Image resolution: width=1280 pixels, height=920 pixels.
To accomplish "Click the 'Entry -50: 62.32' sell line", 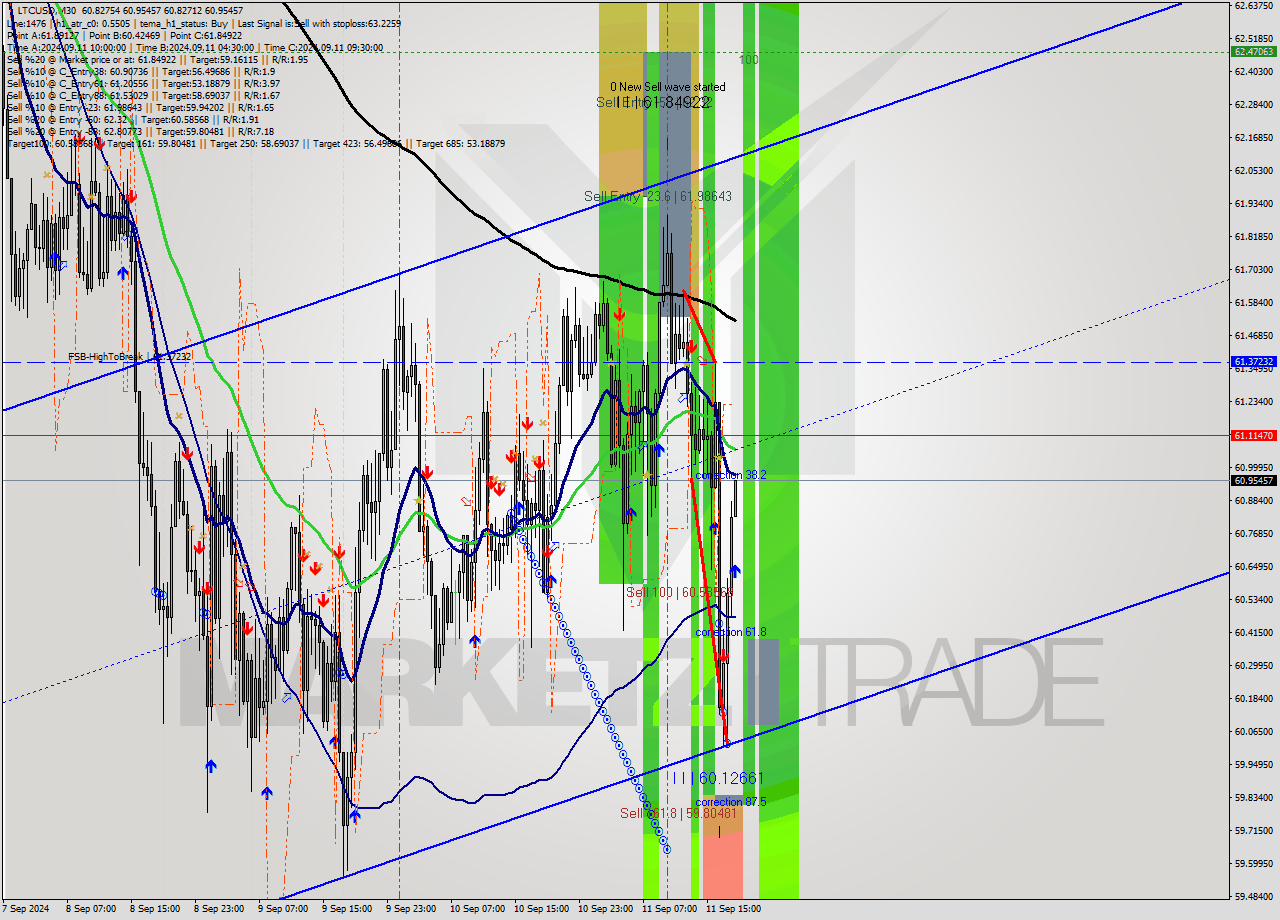I will tap(133, 119).
